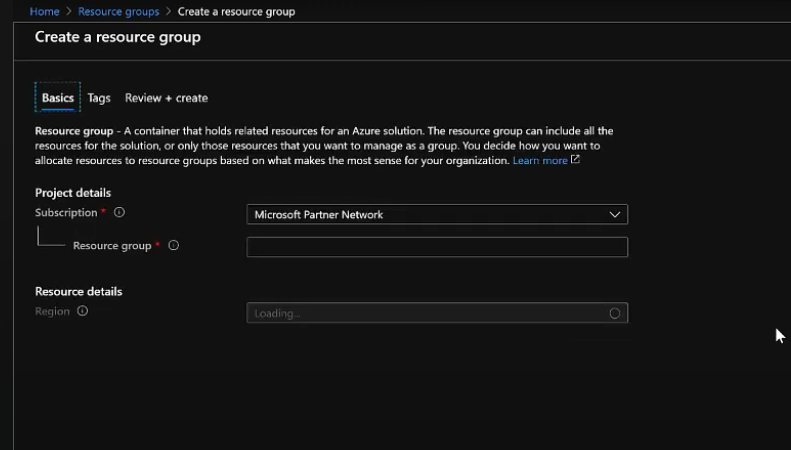Click the Project details section heading
The width and height of the screenshot is (791, 450).
[x=73, y=193]
